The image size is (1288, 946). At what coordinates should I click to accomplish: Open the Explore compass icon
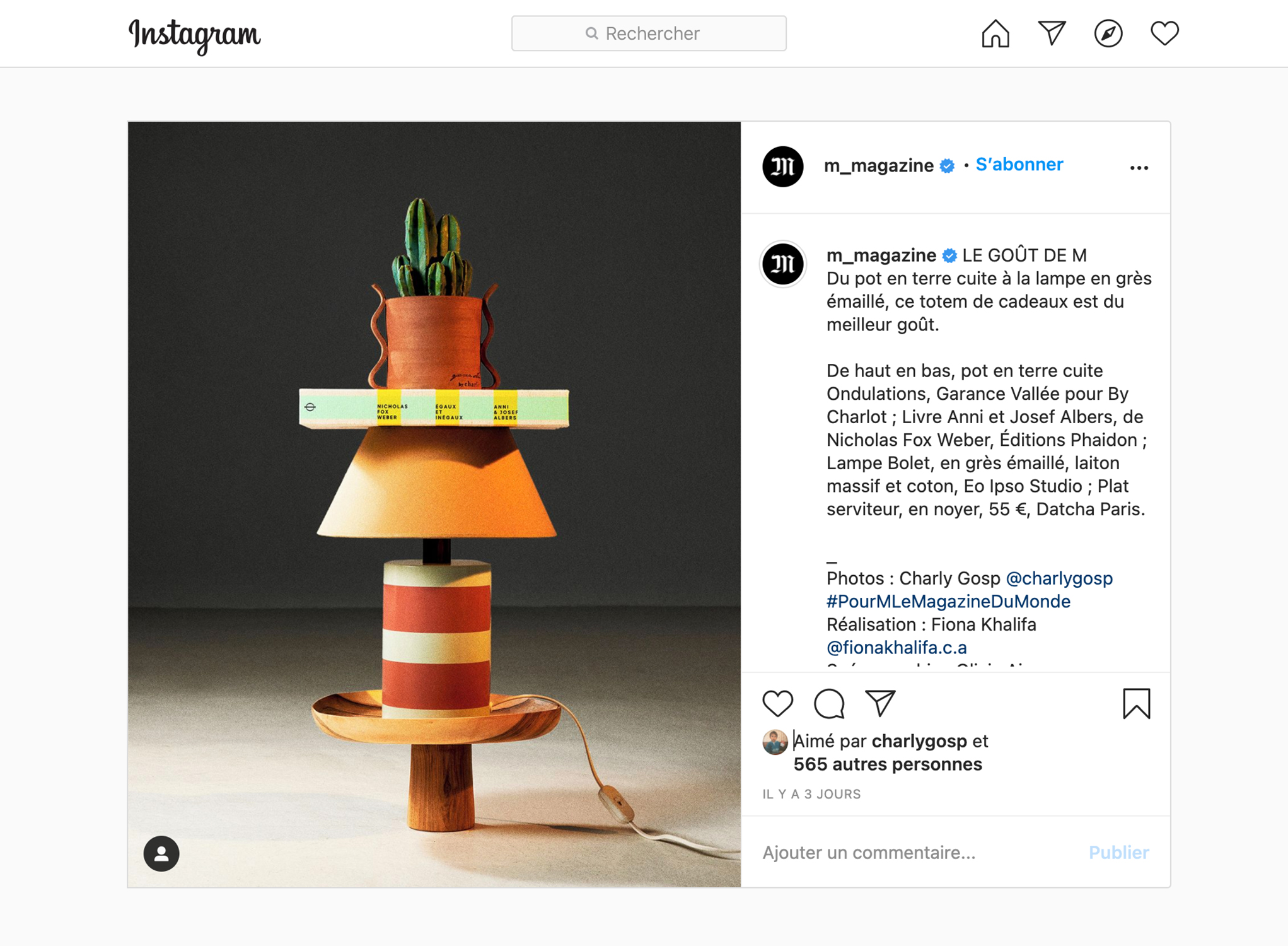1108,33
